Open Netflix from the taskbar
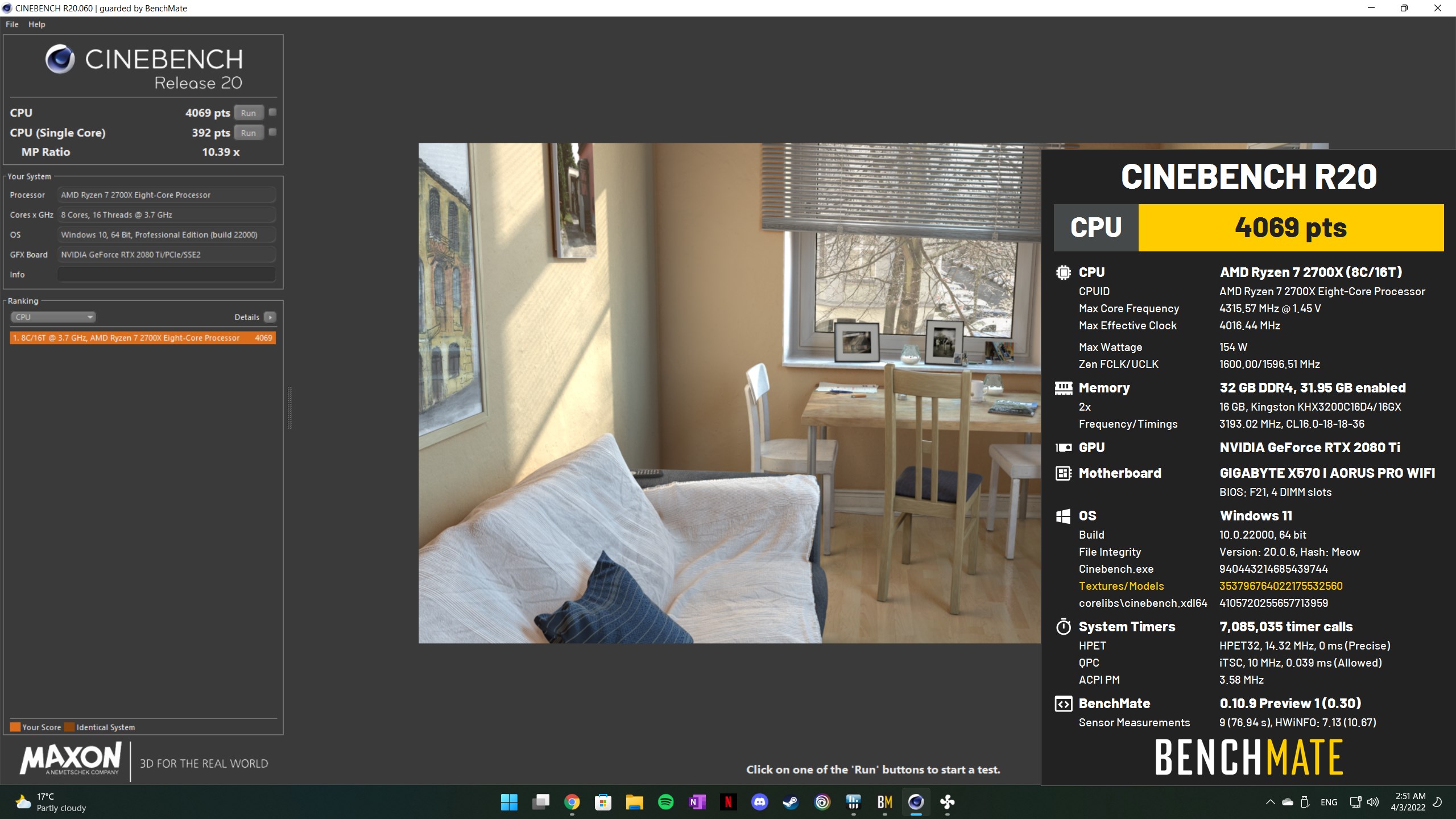 pyautogui.click(x=728, y=802)
